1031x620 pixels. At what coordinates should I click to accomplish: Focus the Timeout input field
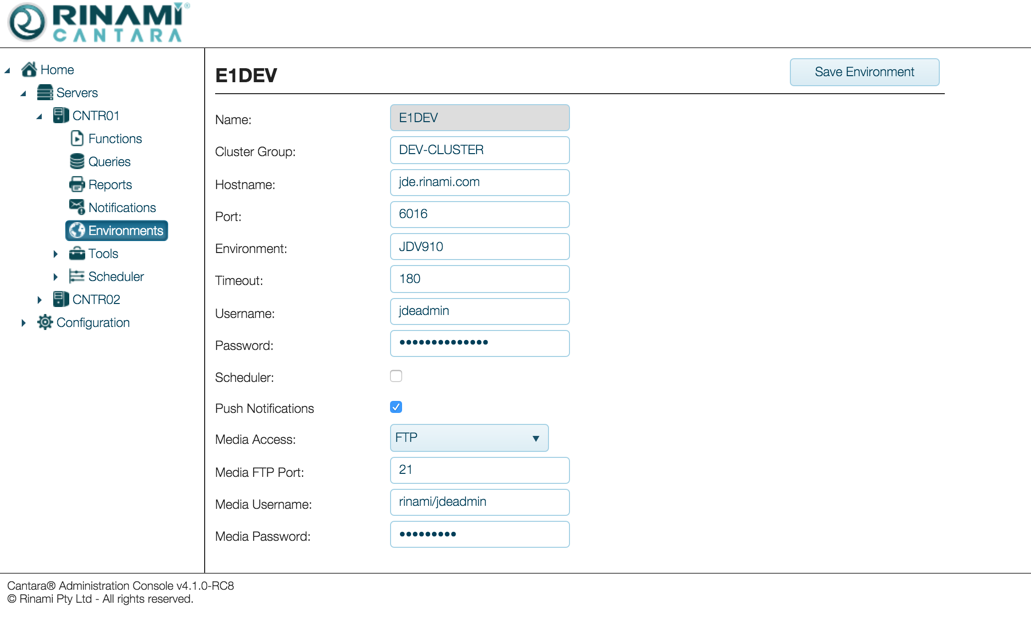click(479, 279)
